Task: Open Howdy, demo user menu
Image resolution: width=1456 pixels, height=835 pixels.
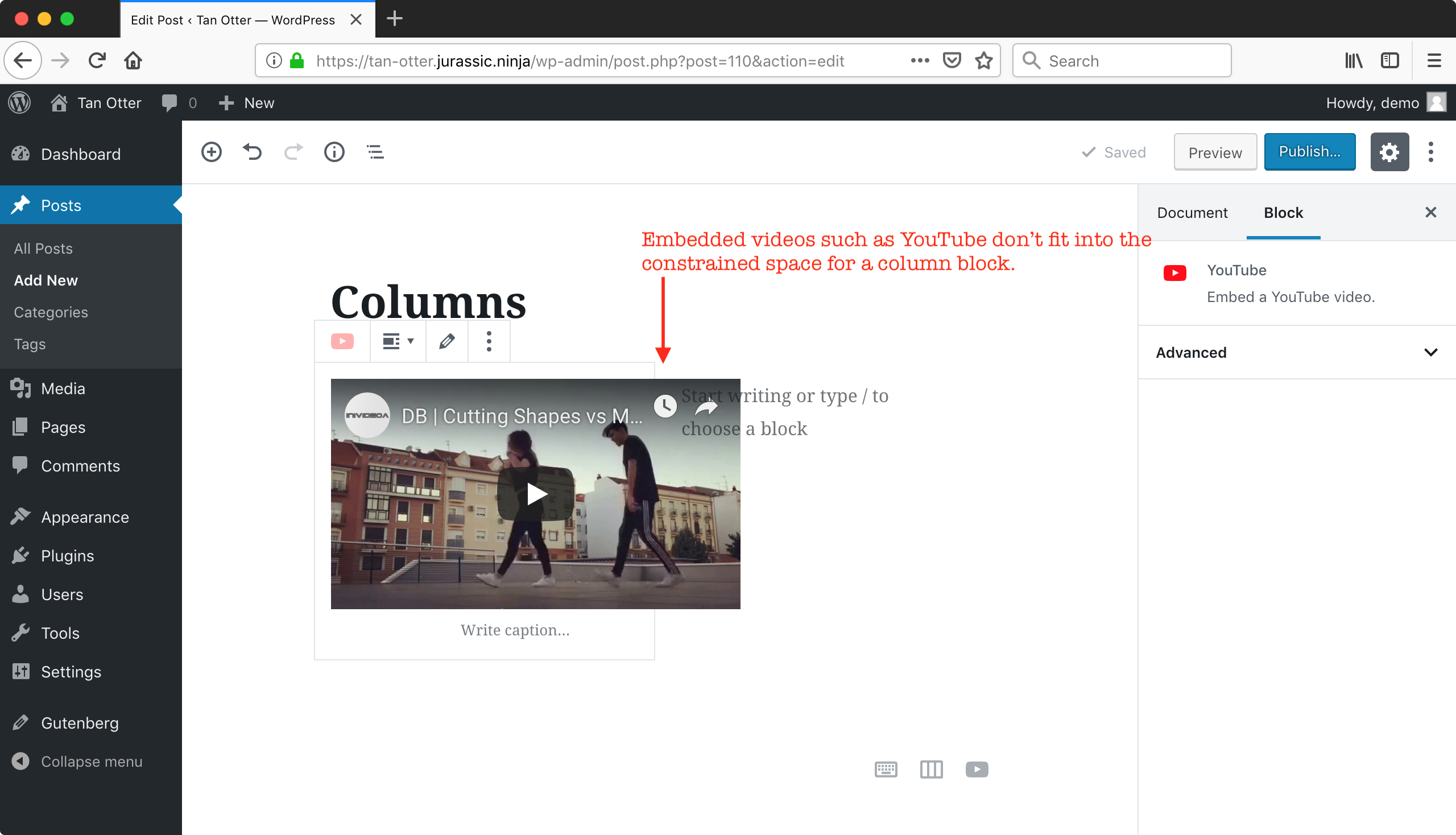Action: click(x=1385, y=102)
